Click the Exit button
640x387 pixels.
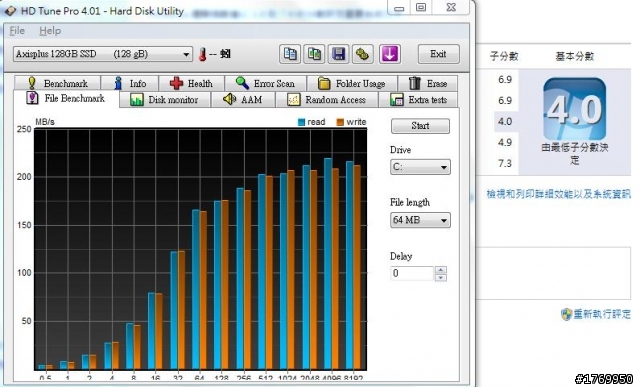coord(438,54)
